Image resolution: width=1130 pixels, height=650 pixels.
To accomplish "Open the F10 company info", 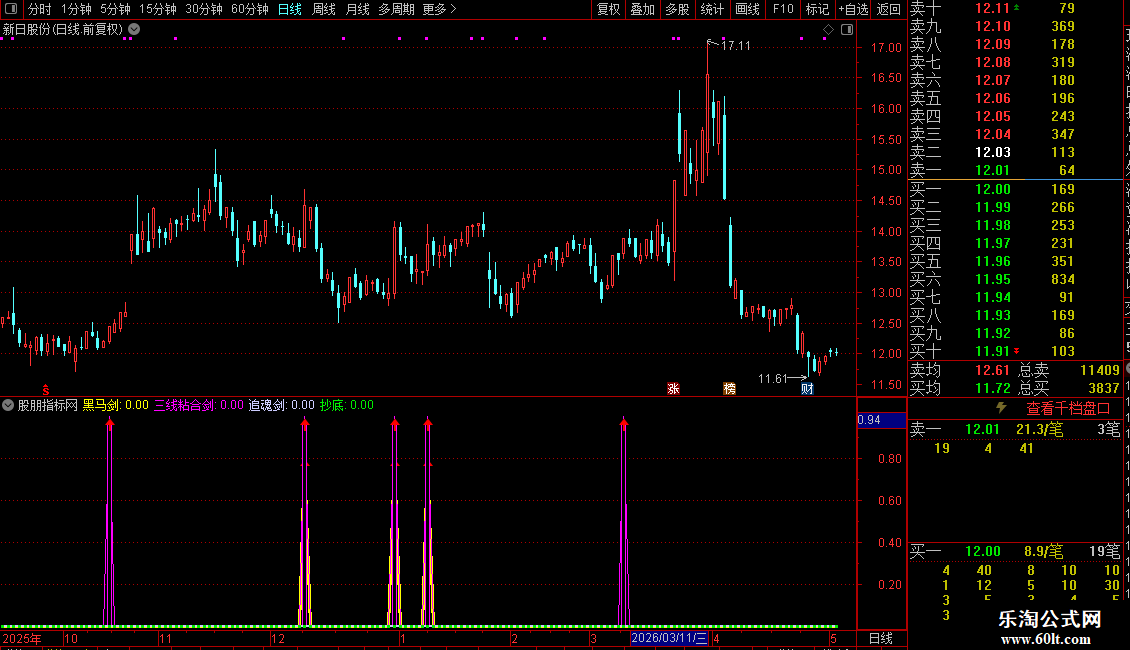I will [783, 9].
